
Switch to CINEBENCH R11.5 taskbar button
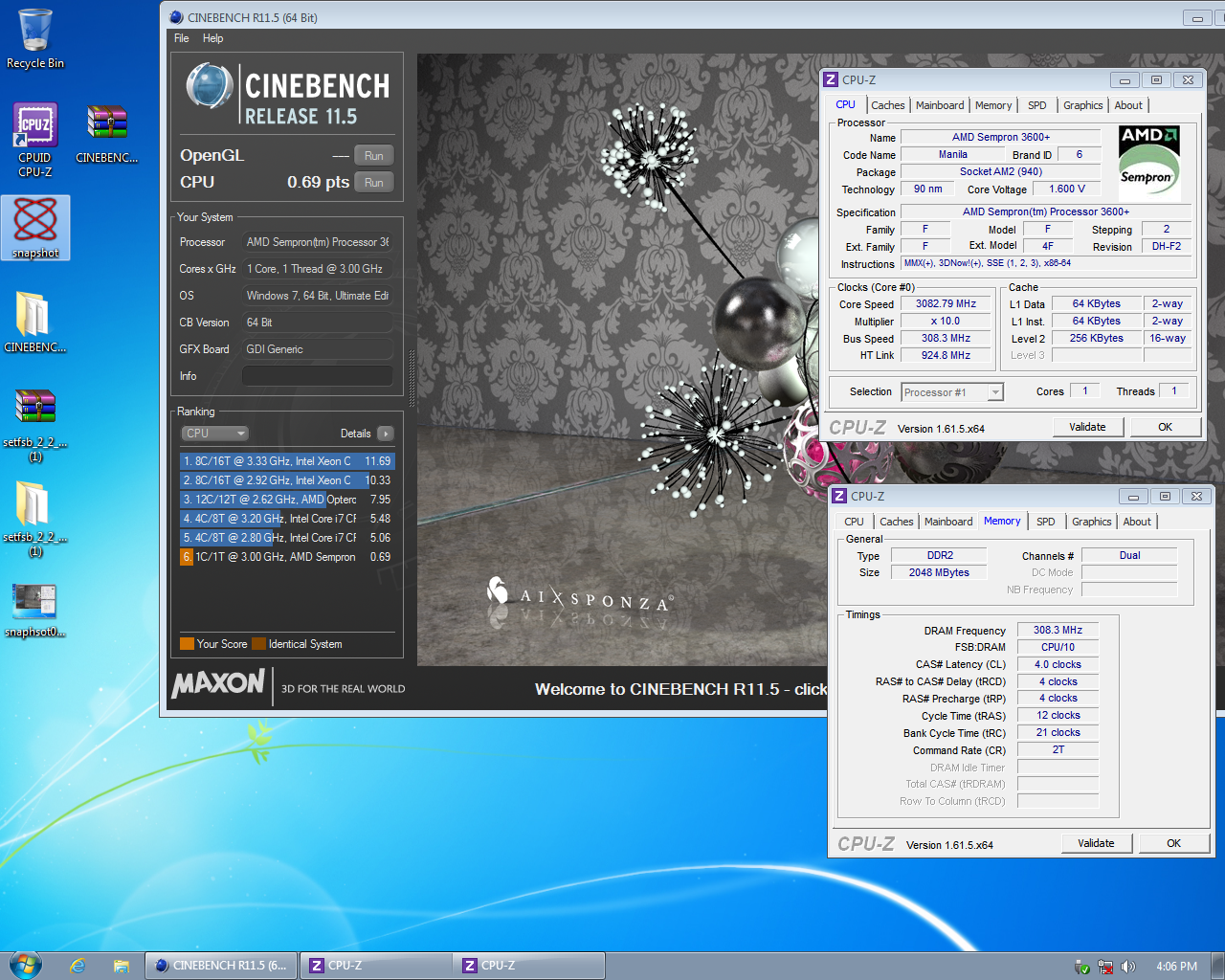221,966
